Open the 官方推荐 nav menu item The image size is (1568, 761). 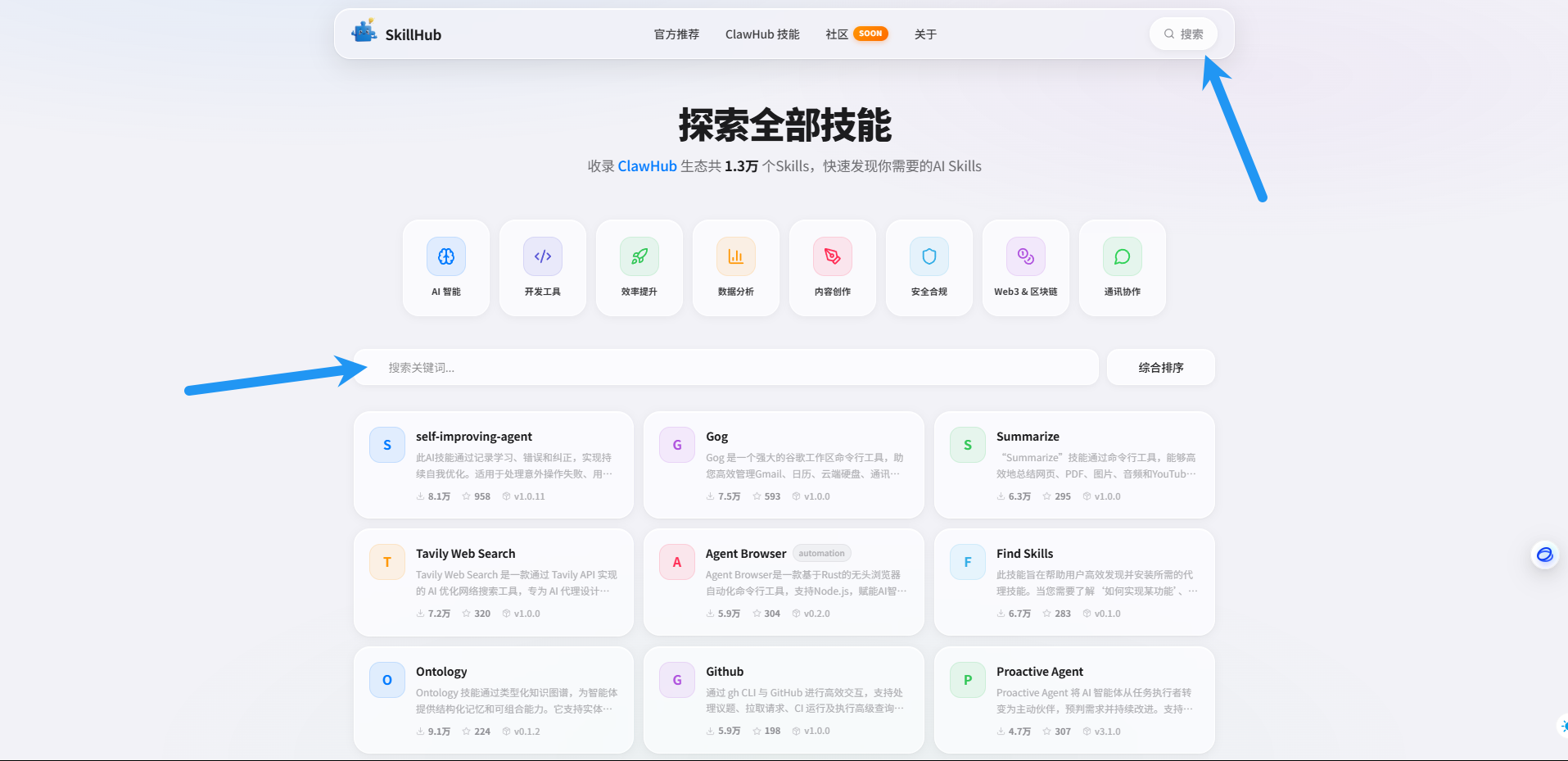tap(676, 34)
